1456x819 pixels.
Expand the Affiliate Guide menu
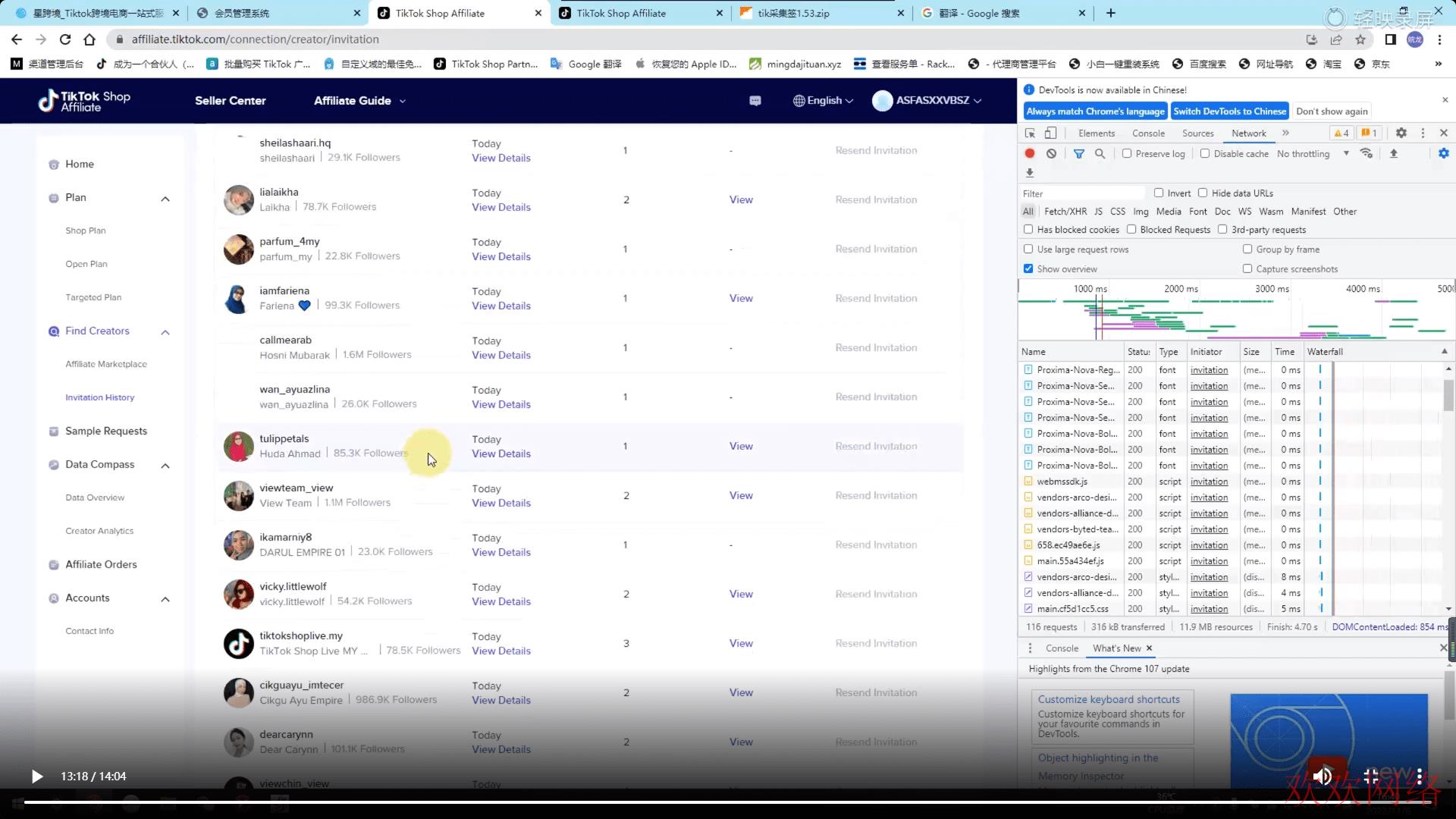pos(360,100)
